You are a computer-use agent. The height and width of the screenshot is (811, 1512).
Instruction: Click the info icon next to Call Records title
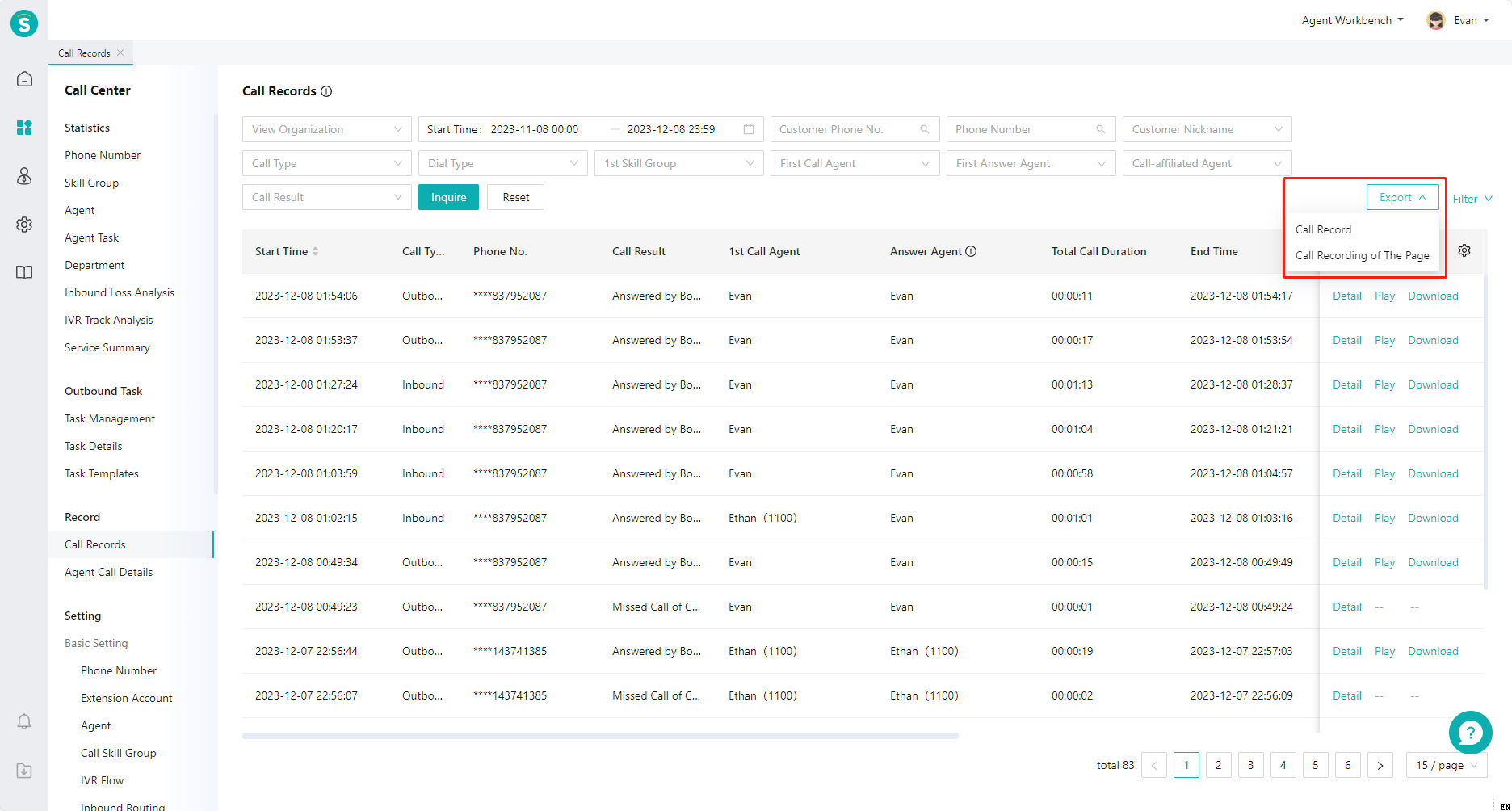pos(326,91)
